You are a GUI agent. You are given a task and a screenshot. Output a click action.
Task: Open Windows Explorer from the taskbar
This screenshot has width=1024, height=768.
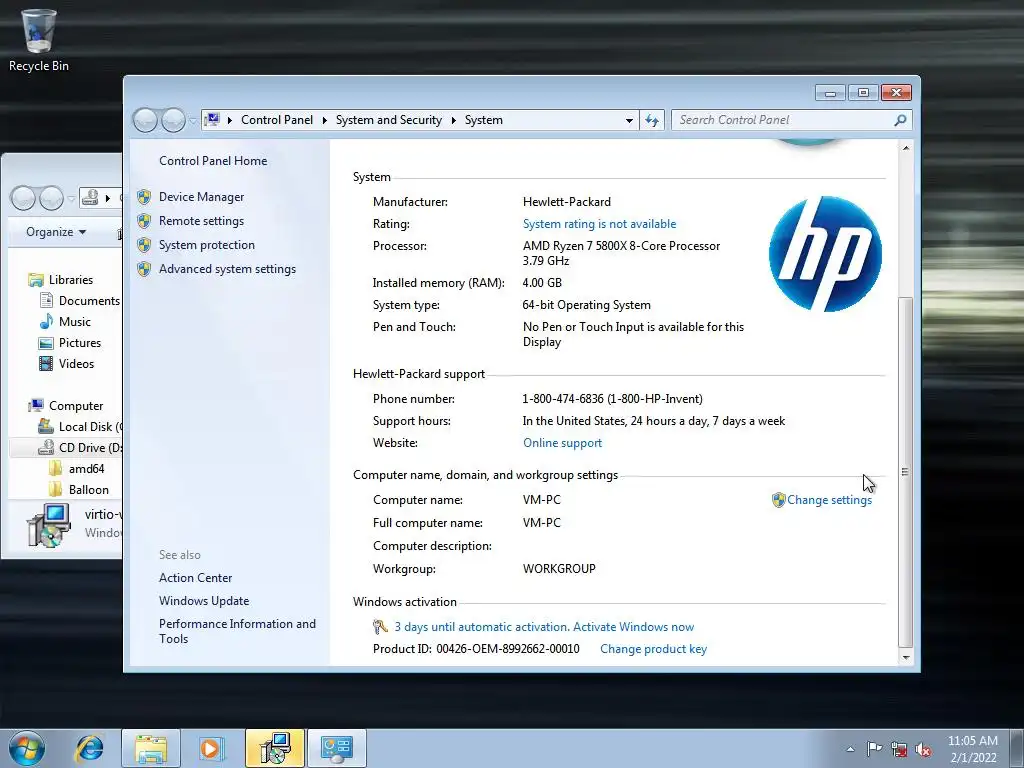151,748
